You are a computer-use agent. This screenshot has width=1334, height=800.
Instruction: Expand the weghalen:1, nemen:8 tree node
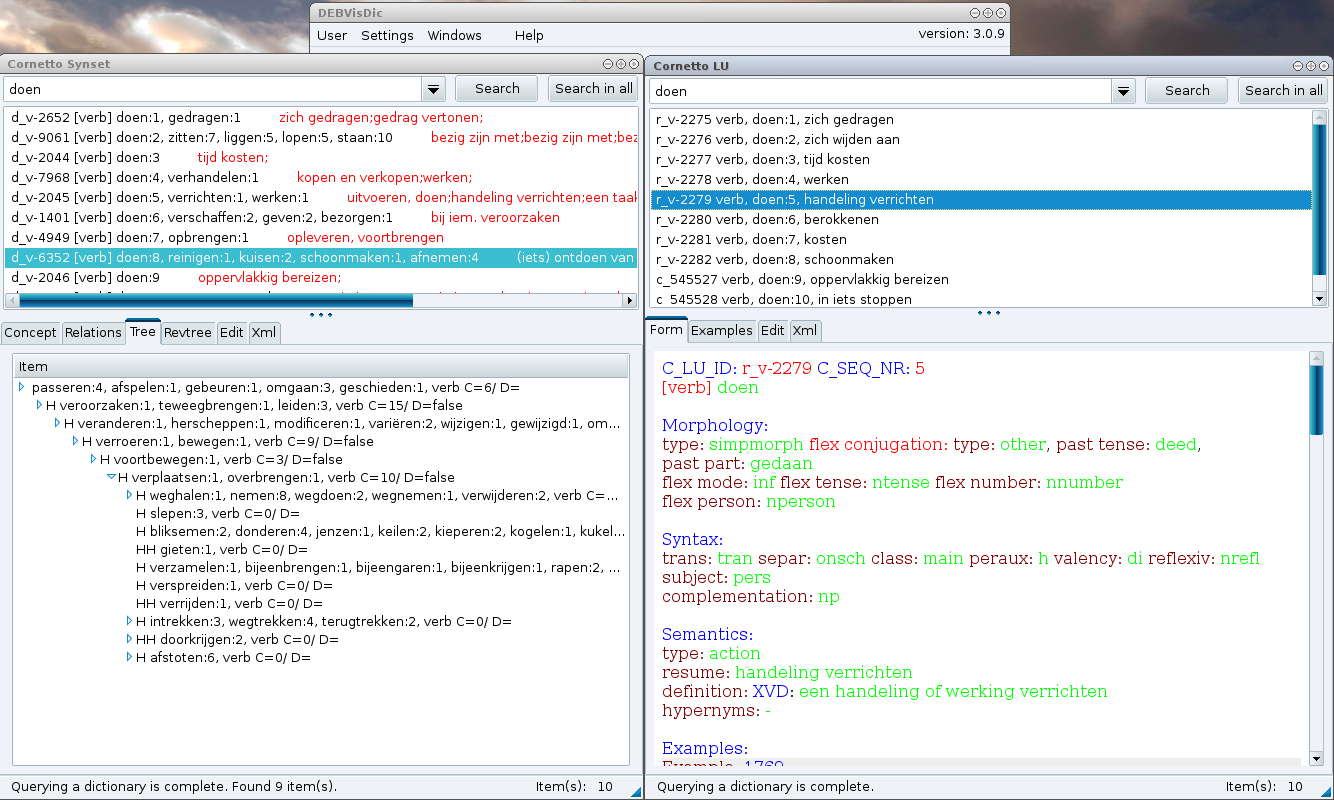pos(130,495)
